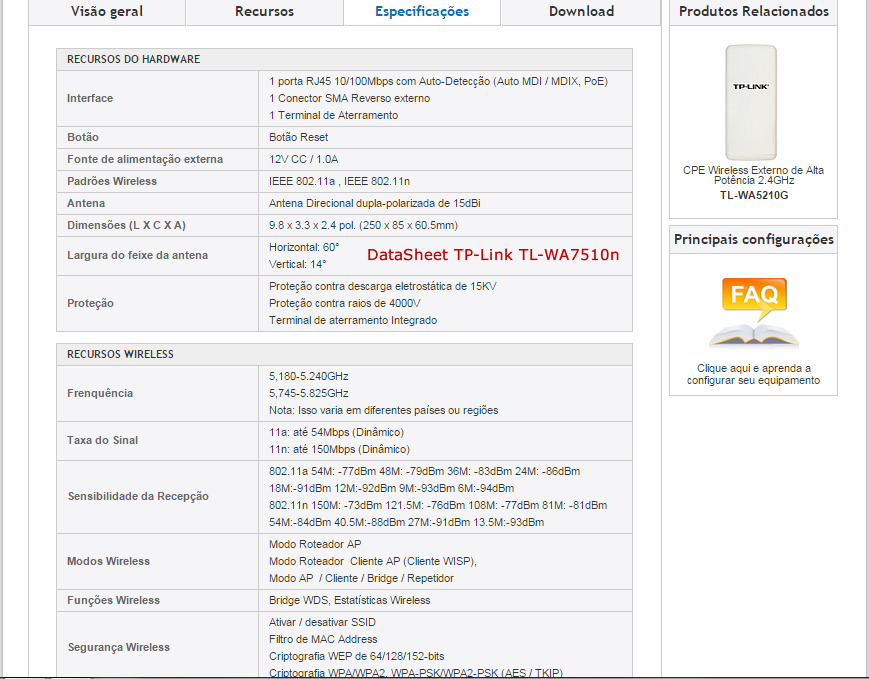Viewport: 869px width, 679px height.
Task: Click the 'Proteção' row label
Action: click(x=90, y=303)
